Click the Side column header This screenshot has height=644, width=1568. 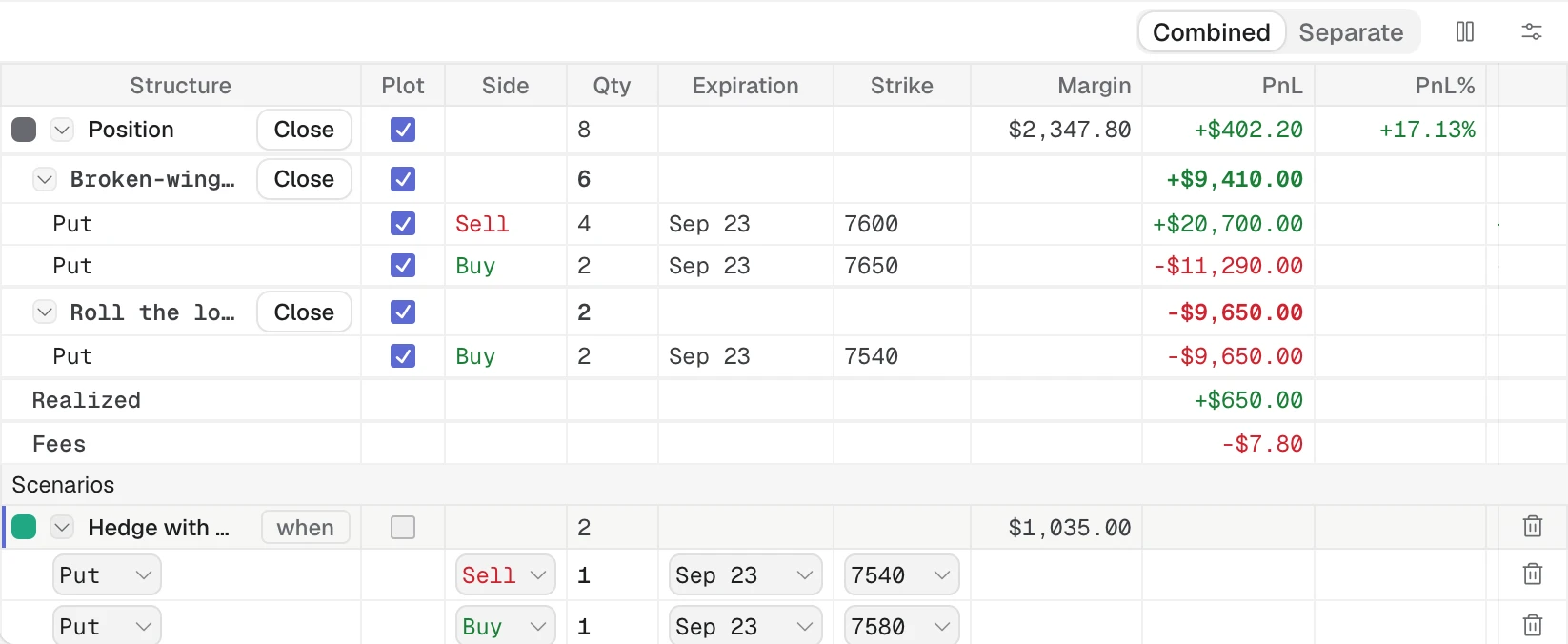coord(506,86)
